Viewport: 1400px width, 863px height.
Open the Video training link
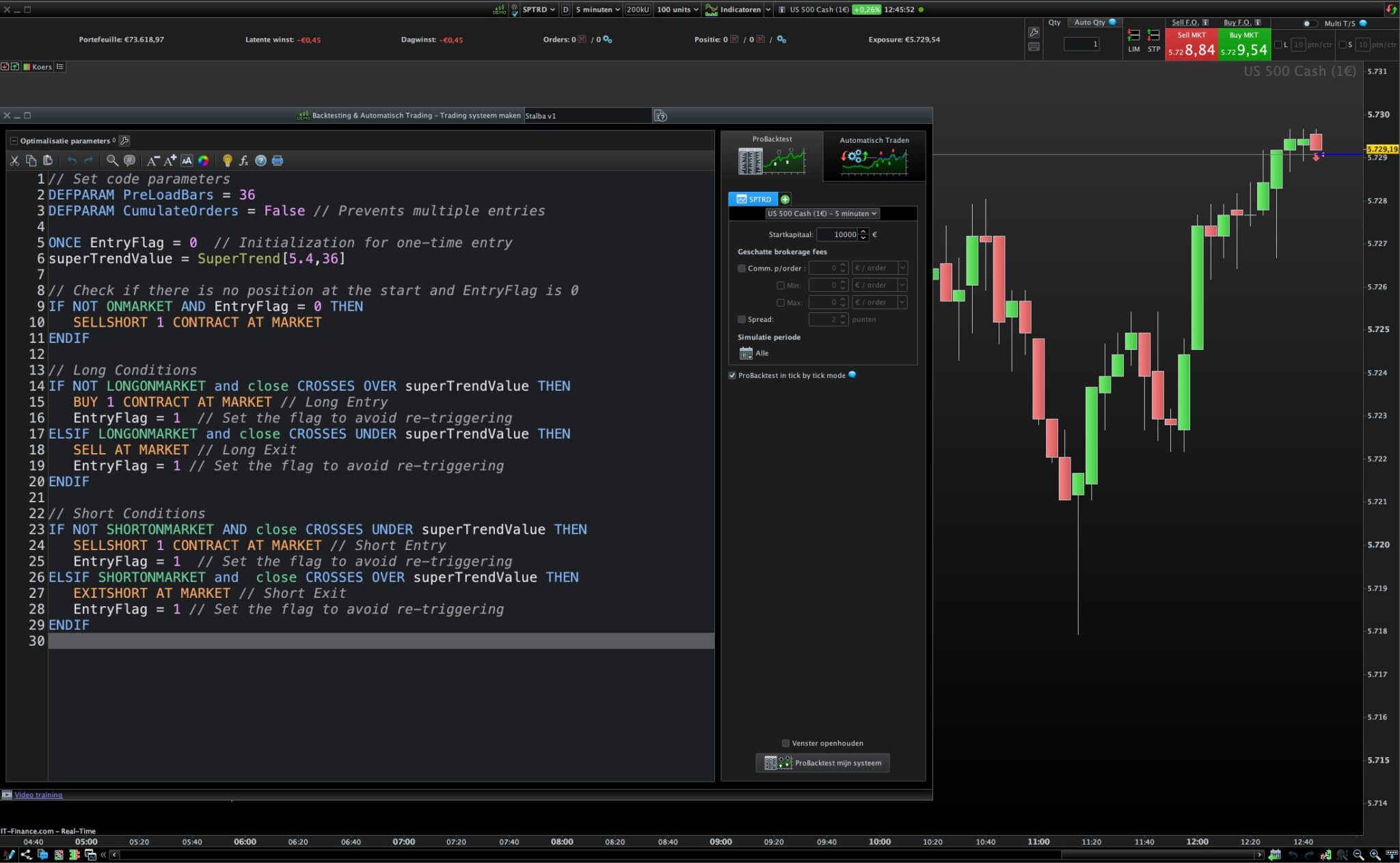(x=38, y=795)
